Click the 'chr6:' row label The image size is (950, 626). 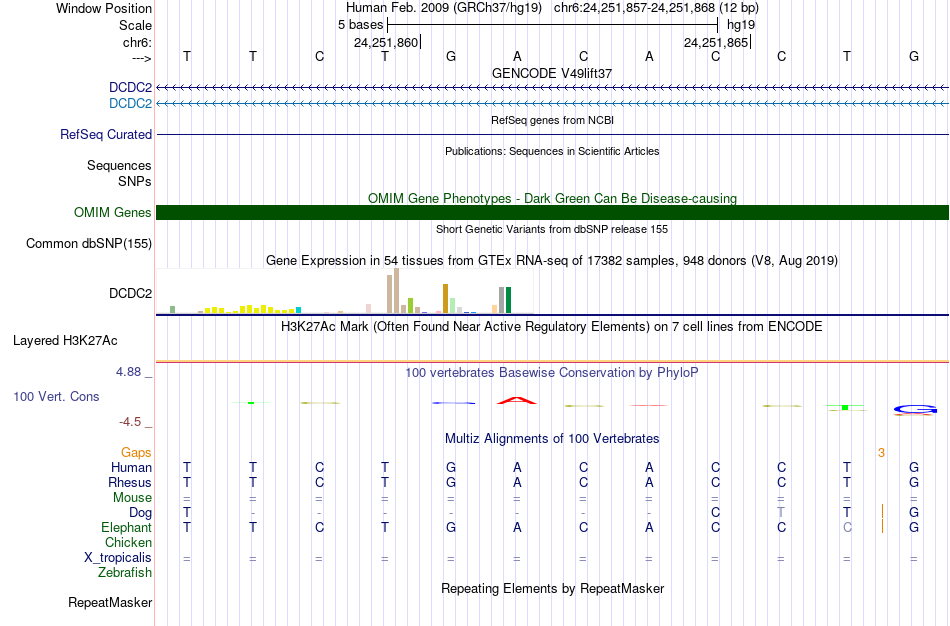tap(138, 42)
